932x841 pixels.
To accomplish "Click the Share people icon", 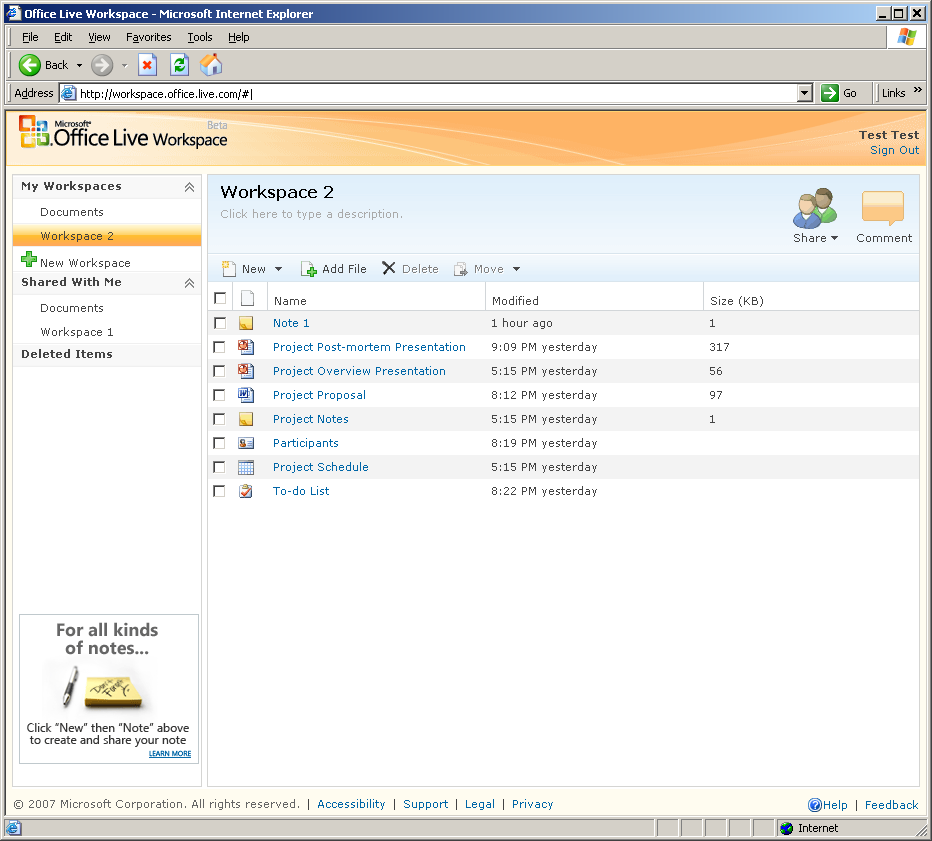I will pos(815,208).
